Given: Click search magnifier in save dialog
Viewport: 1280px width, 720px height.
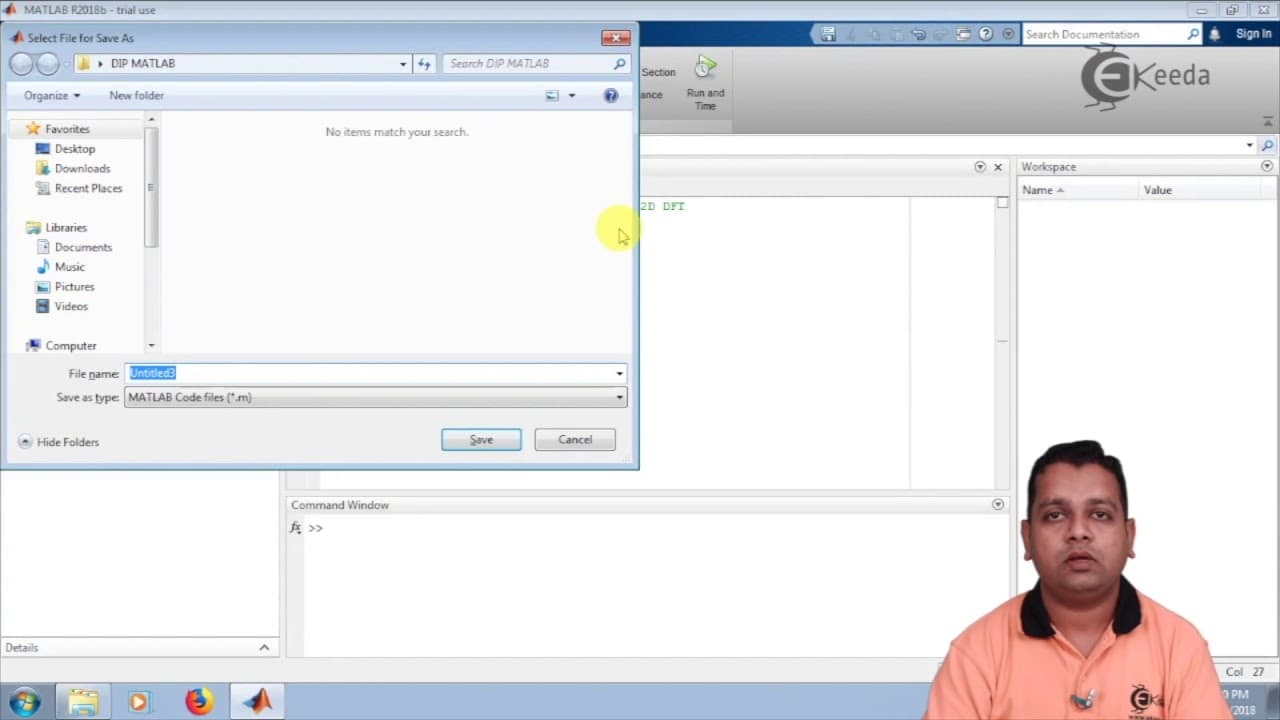Looking at the screenshot, I should 620,64.
